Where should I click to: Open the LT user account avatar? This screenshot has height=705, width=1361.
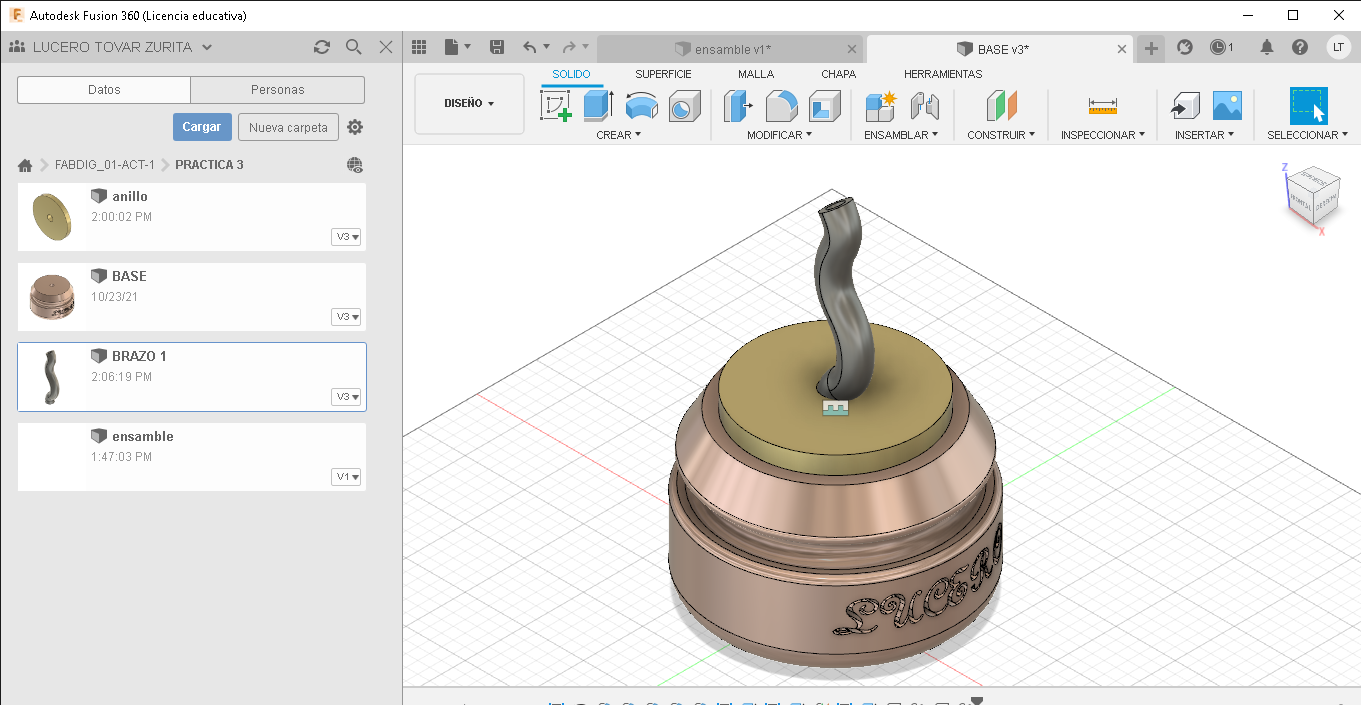click(x=1338, y=47)
